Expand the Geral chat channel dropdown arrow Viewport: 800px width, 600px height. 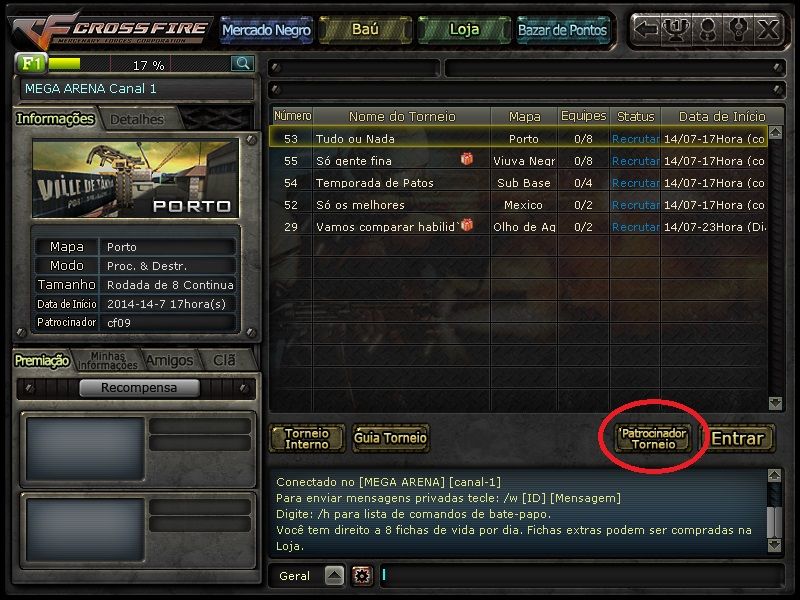pyautogui.click(x=335, y=576)
